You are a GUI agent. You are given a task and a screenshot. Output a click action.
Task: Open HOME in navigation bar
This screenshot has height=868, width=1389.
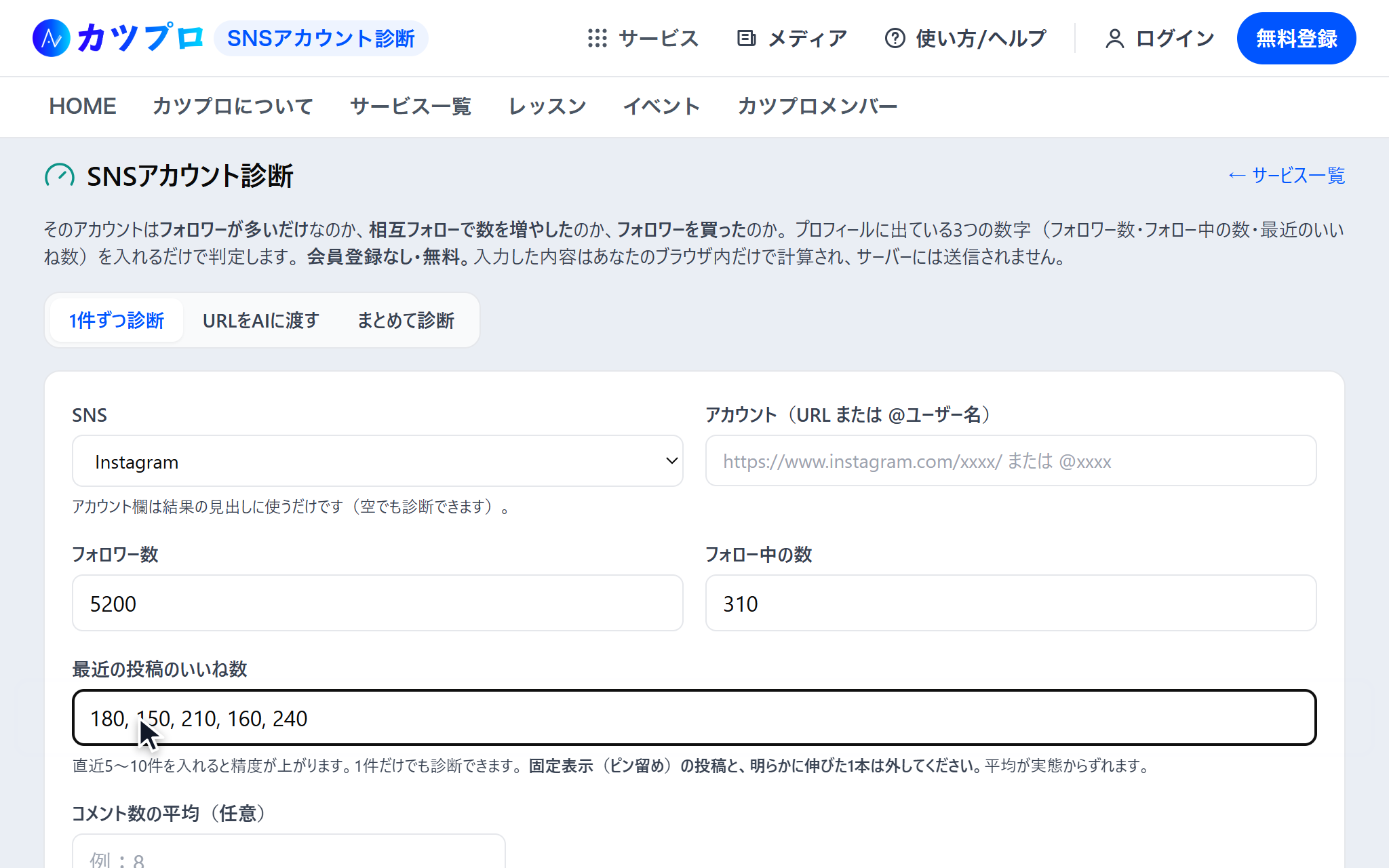[83, 106]
